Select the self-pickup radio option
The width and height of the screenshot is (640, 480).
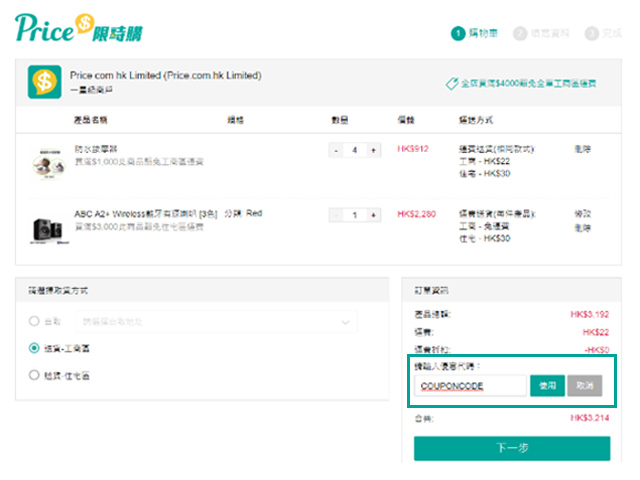pos(35,322)
